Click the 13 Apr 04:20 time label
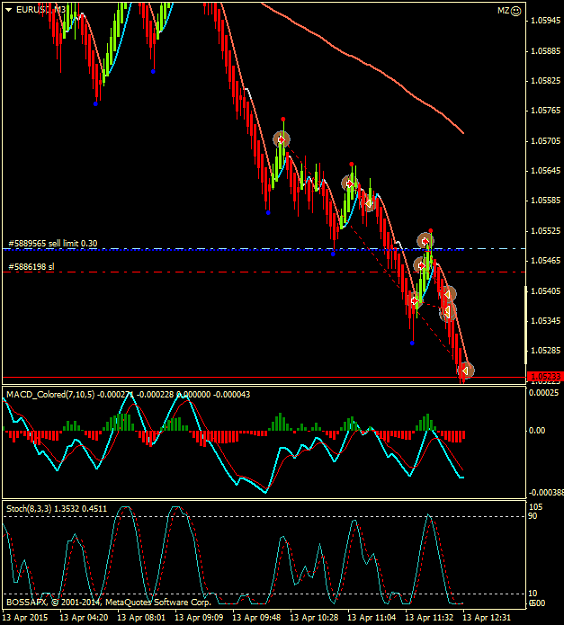 tap(84, 618)
